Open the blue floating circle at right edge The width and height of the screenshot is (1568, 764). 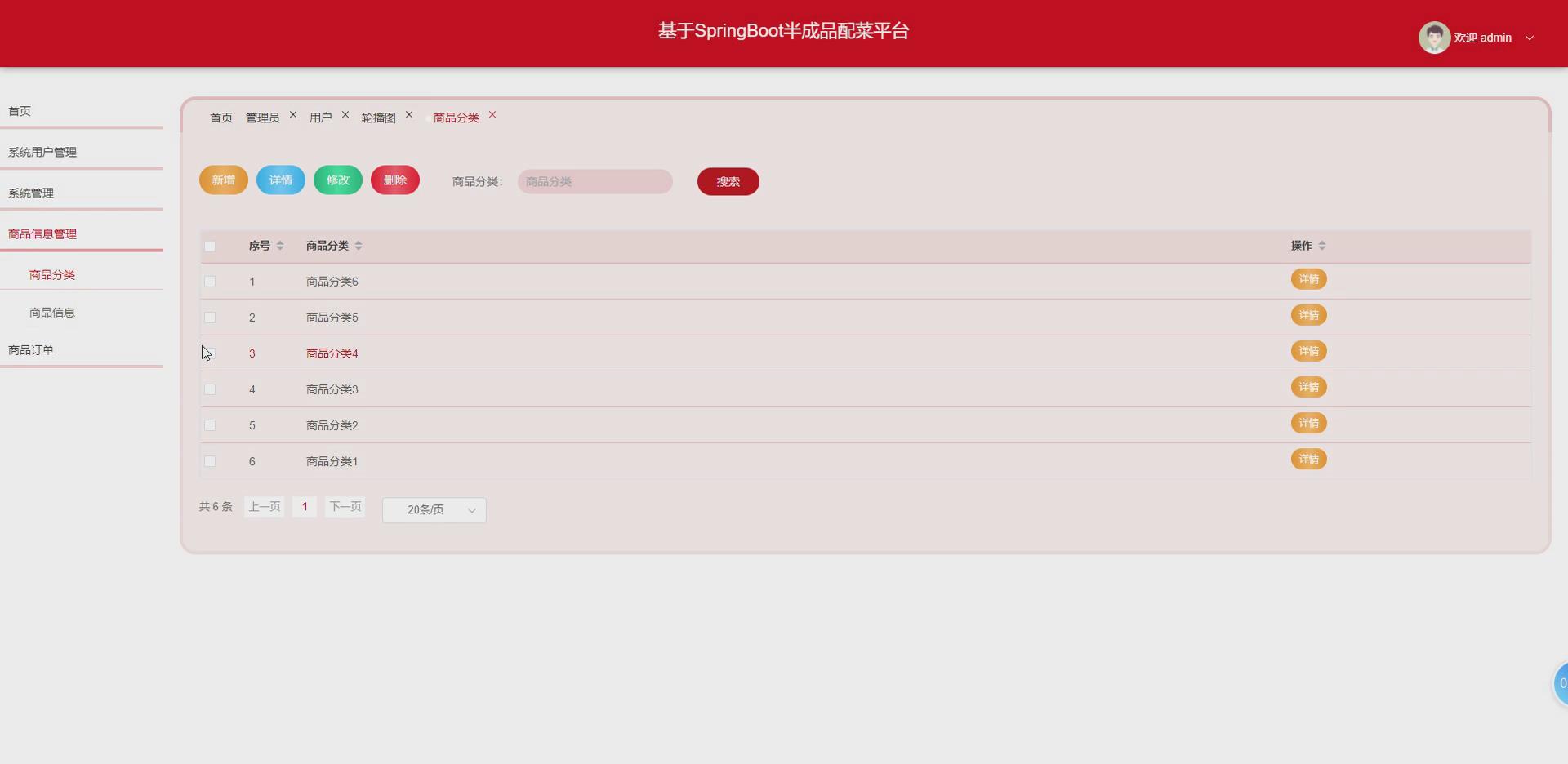(x=1561, y=683)
